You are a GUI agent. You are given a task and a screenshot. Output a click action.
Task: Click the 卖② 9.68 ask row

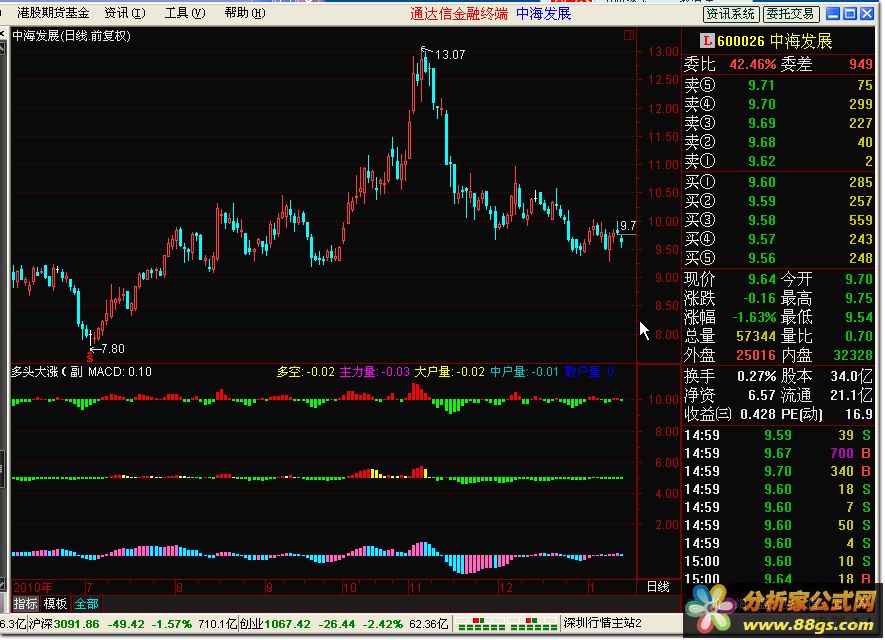pos(778,143)
